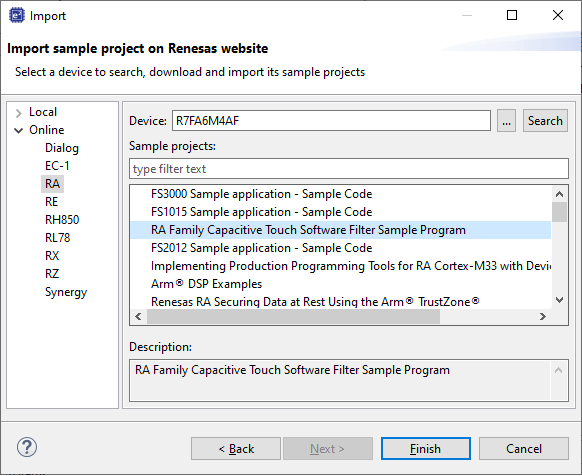Select the RL78 device family
The width and height of the screenshot is (582, 476).
pyautogui.click(x=58, y=238)
